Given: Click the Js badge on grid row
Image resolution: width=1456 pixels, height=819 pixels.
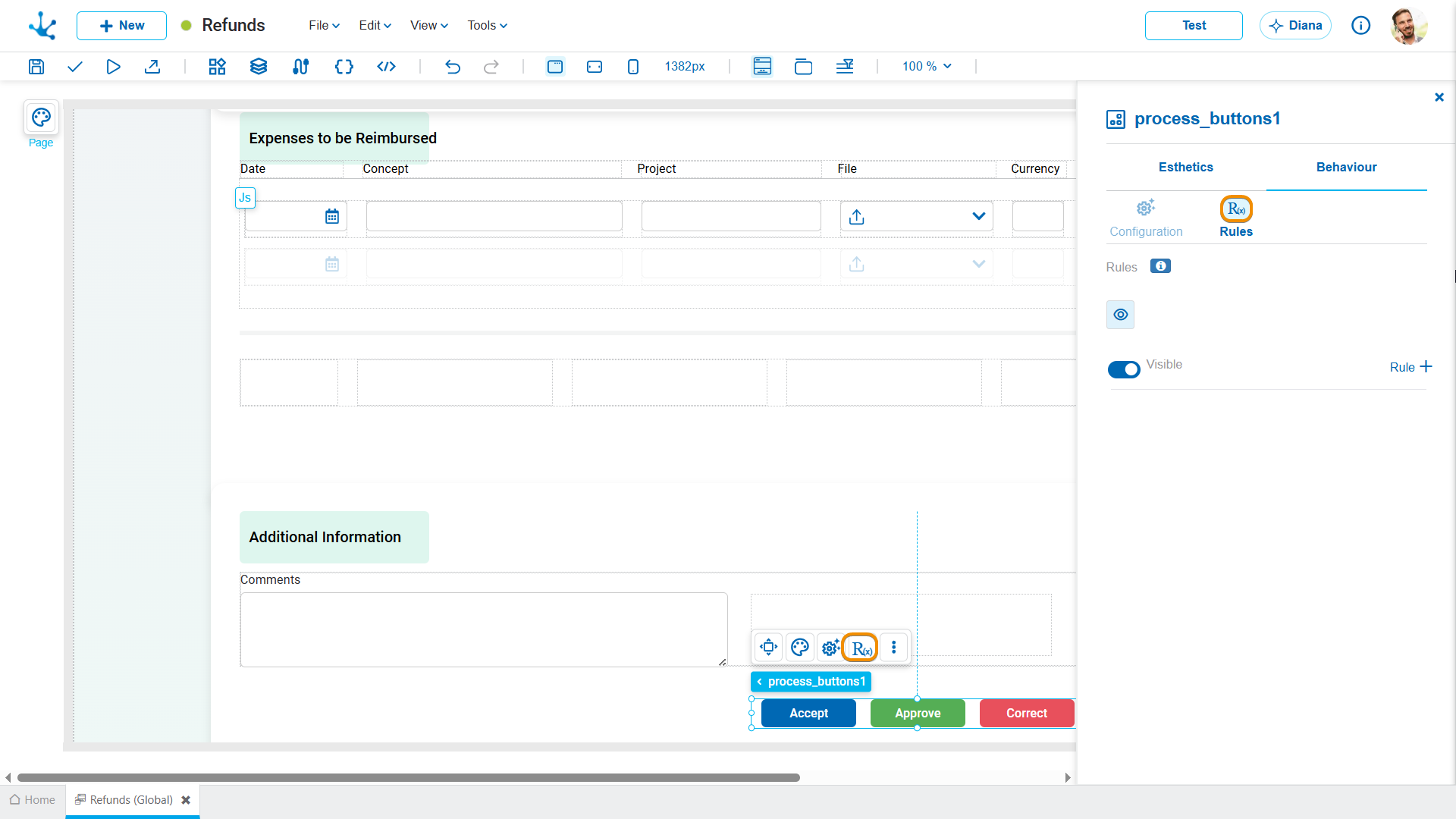Looking at the screenshot, I should [245, 198].
